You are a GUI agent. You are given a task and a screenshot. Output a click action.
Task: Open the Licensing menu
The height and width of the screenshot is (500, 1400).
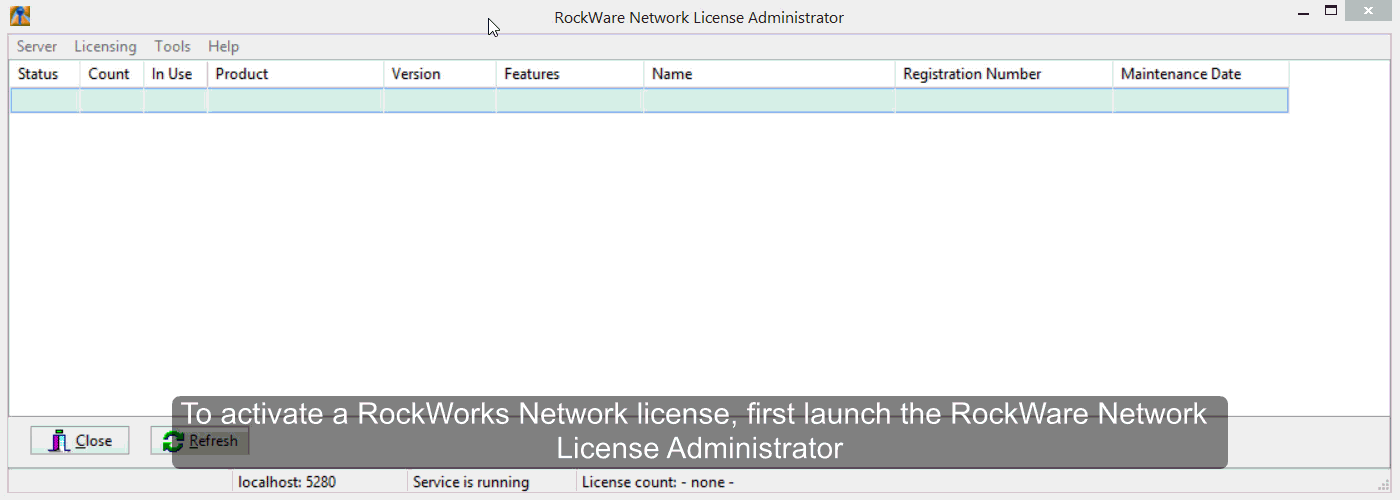tap(105, 46)
